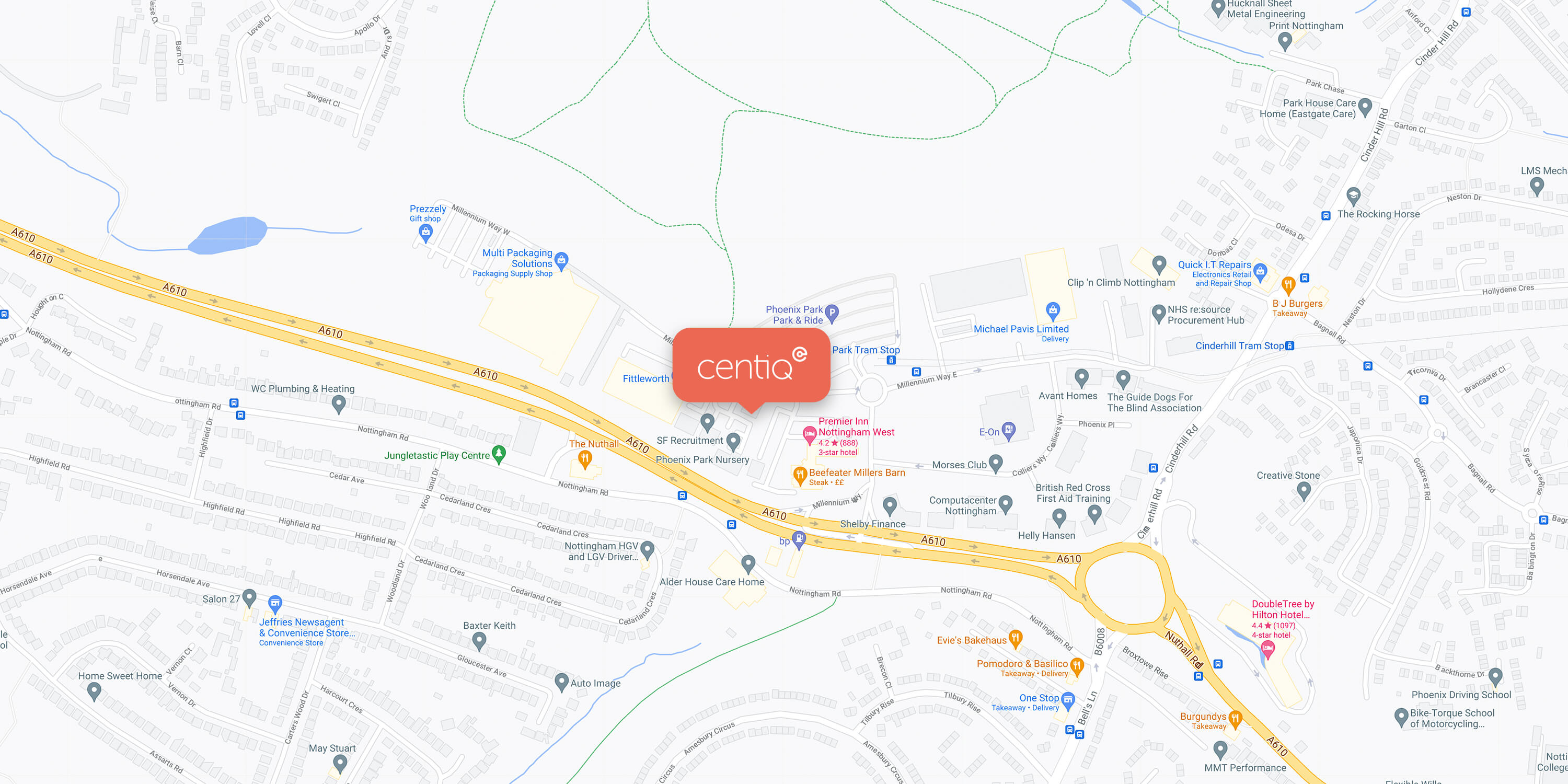Viewport: 1568px width, 784px height.
Task: Open the Pomodoro & Basilico takeaway link
Action: click(x=1022, y=663)
